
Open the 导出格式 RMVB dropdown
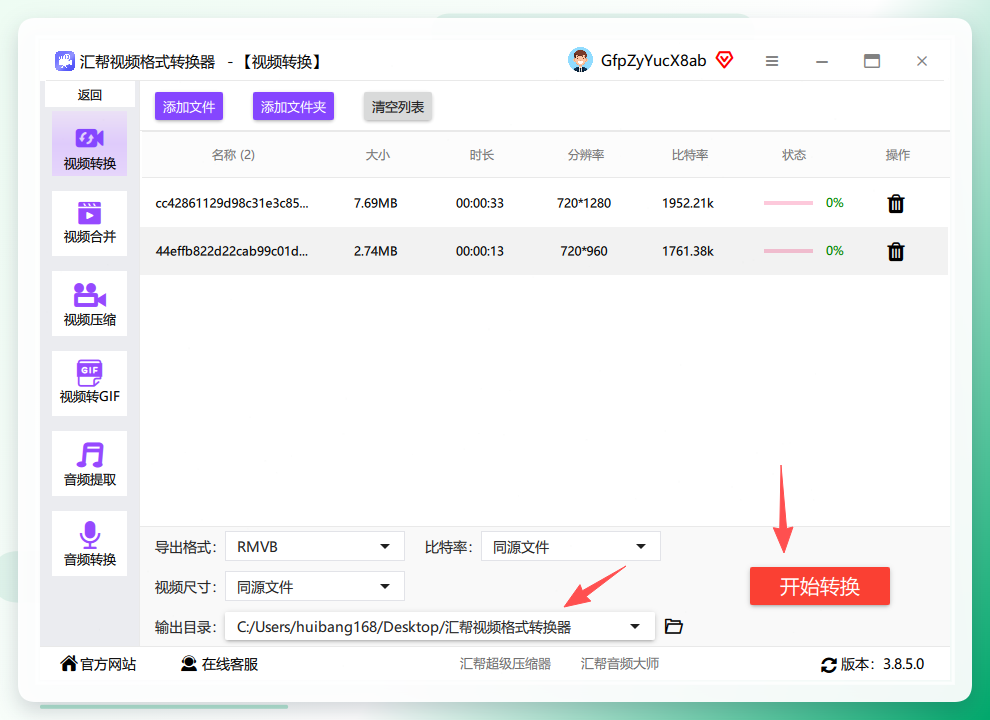click(314, 546)
